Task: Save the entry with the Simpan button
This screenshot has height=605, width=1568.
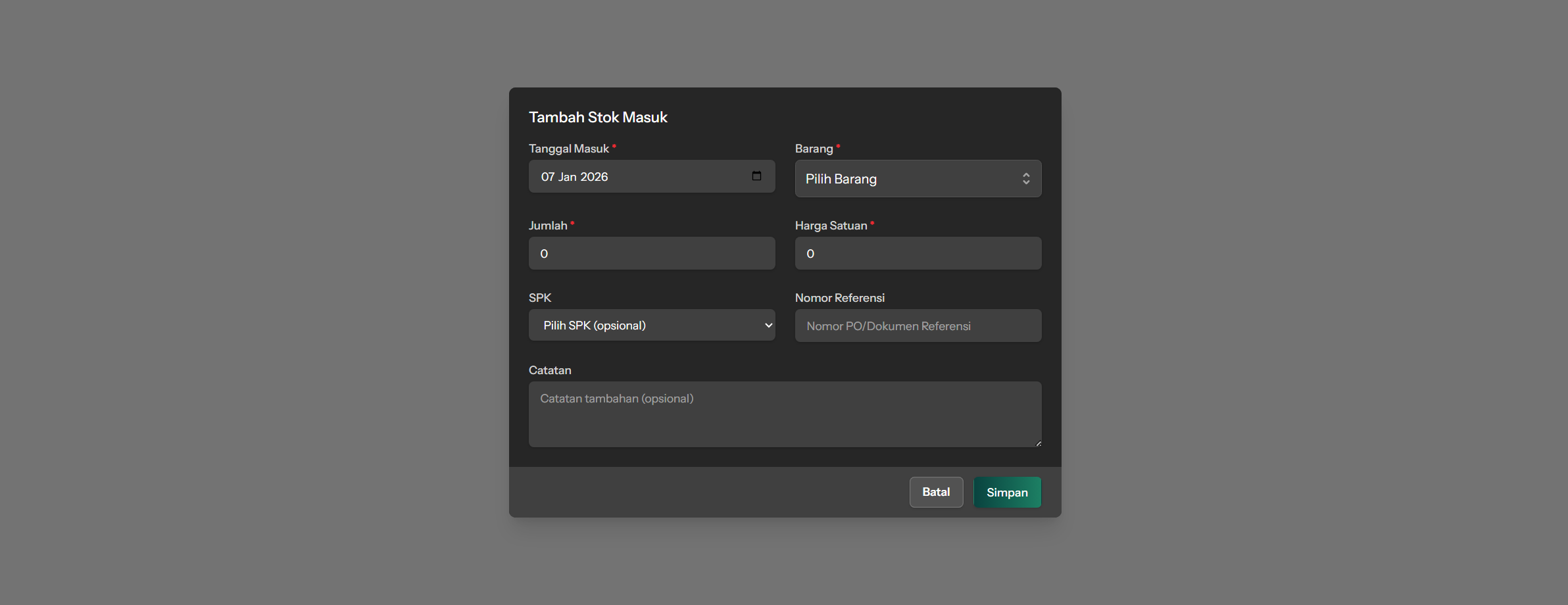Action: [1006, 493]
